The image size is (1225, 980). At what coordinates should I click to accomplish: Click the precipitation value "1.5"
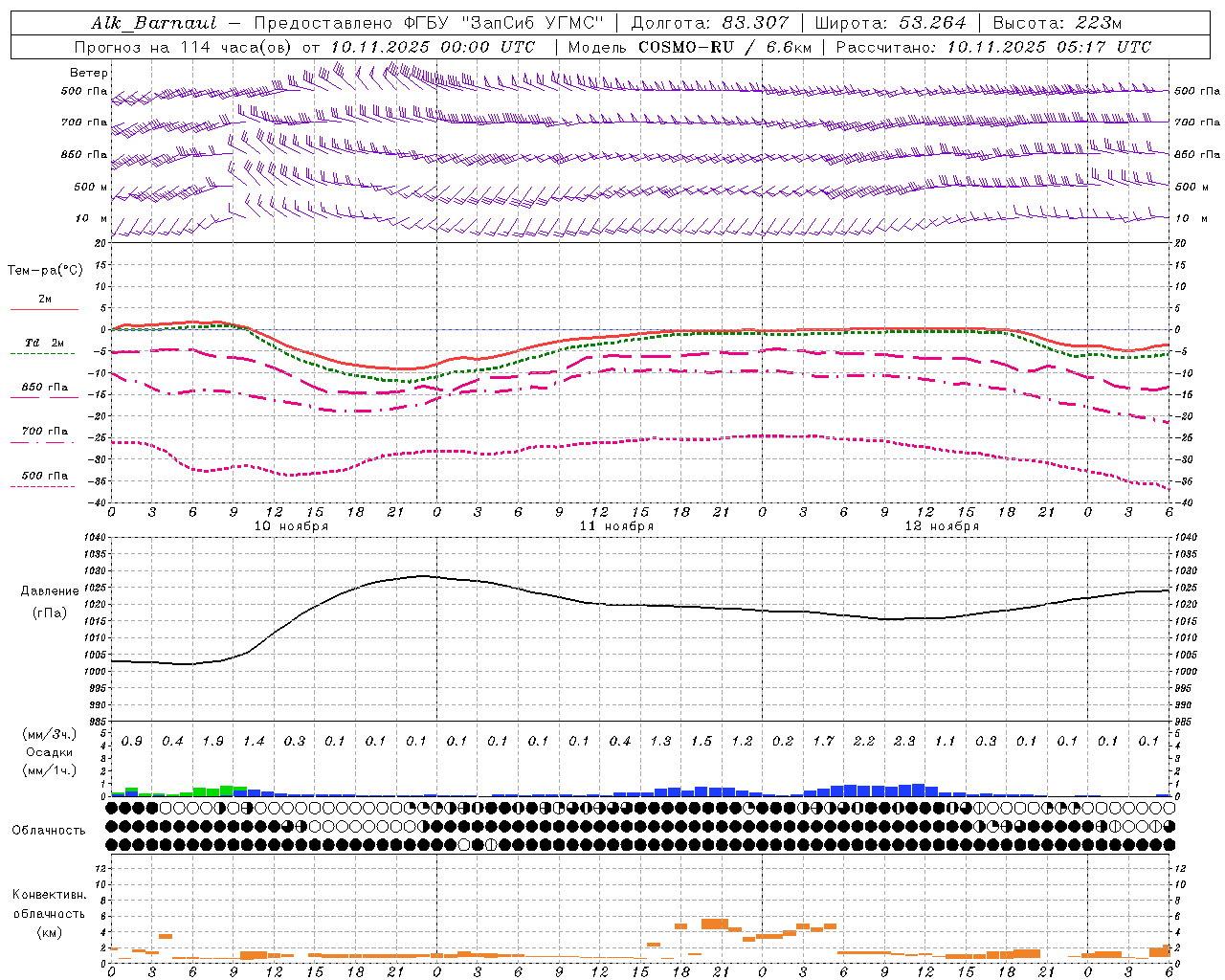(x=702, y=742)
